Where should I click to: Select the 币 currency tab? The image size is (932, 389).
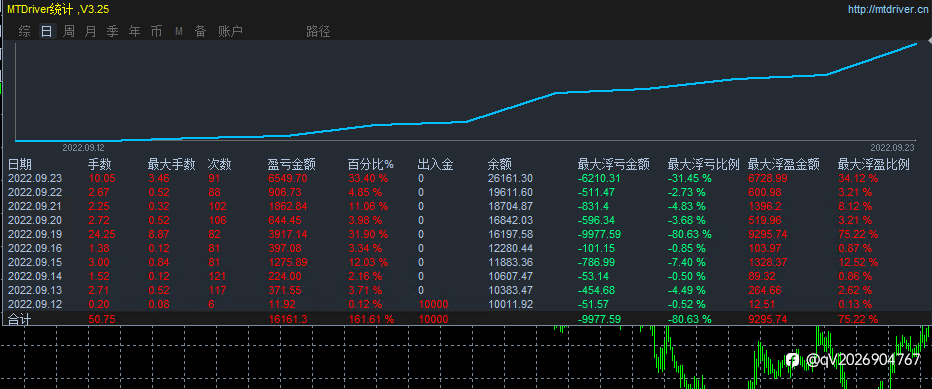pyautogui.click(x=156, y=32)
